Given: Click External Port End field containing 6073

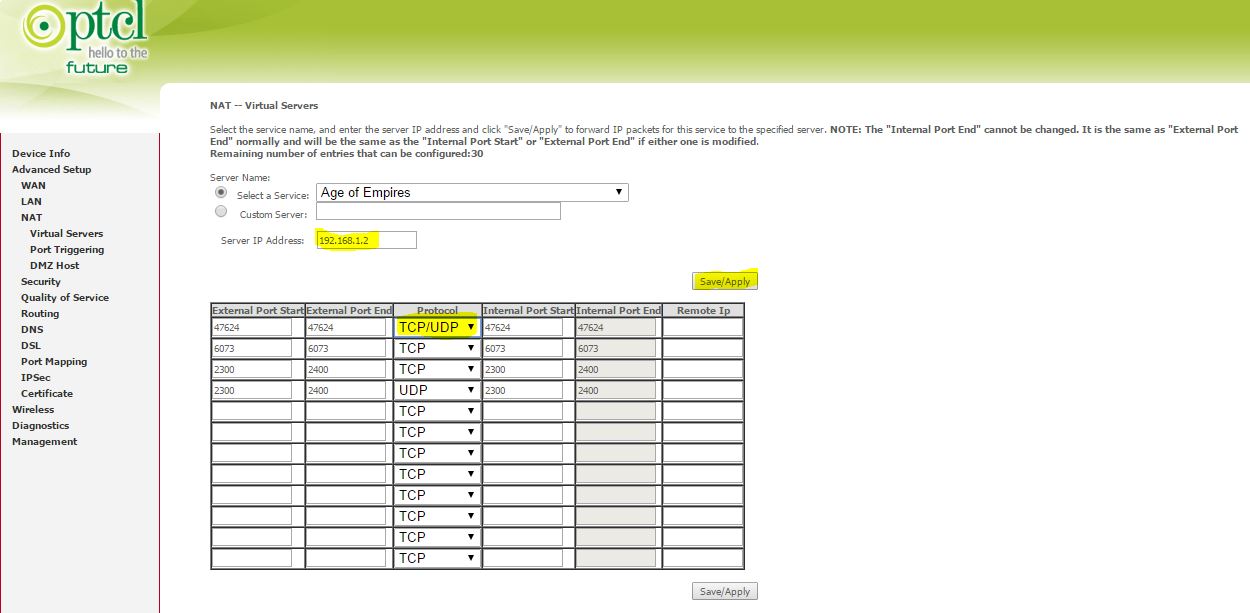Looking at the screenshot, I should [x=346, y=348].
